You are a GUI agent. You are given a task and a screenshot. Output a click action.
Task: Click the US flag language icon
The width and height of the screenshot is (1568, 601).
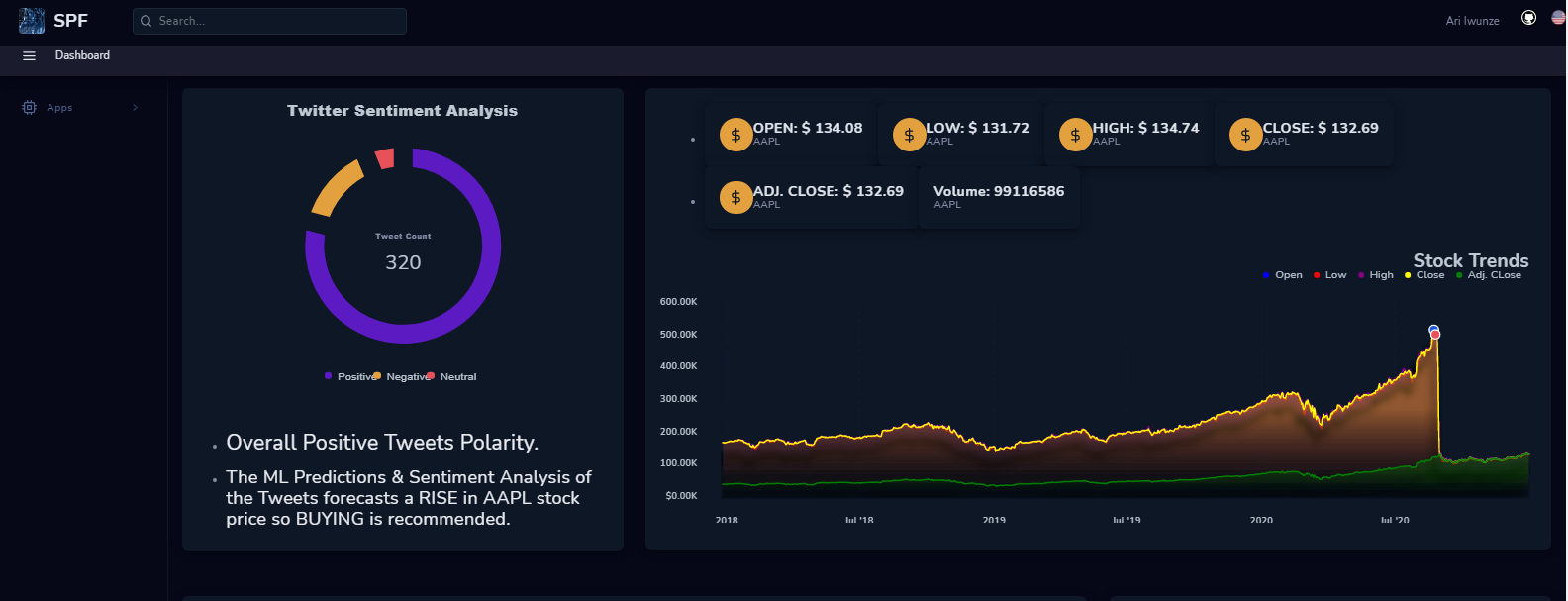(1558, 18)
